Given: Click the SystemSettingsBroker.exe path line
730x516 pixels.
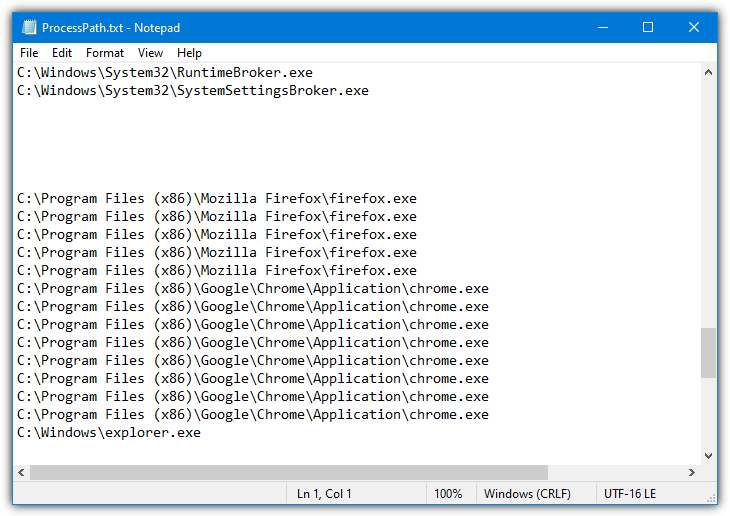Looking at the screenshot, I should tap(193, 91).
